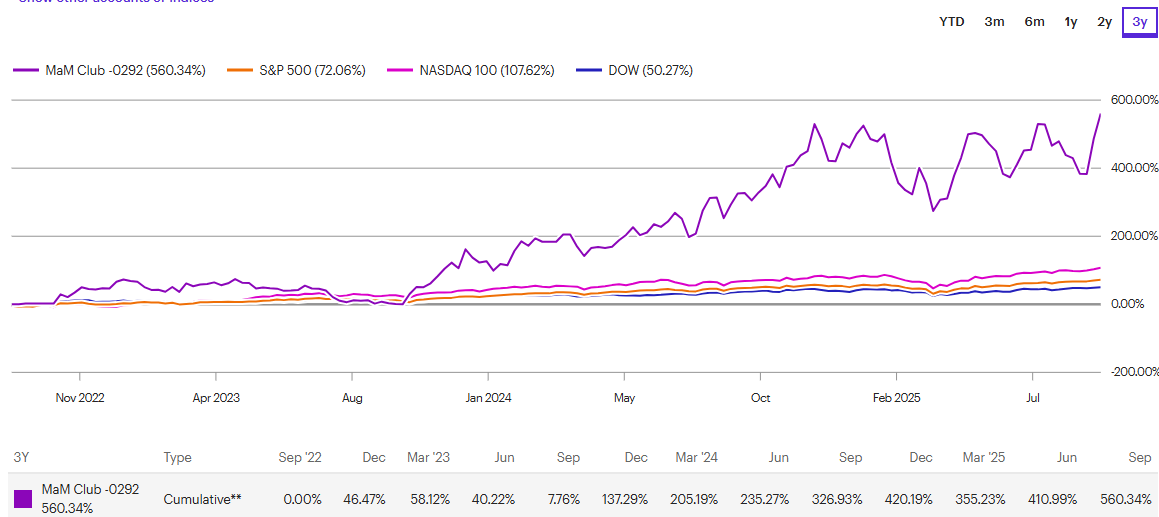
Task: Open the show other accounts or indices link
Action: [x=115, y=1]
